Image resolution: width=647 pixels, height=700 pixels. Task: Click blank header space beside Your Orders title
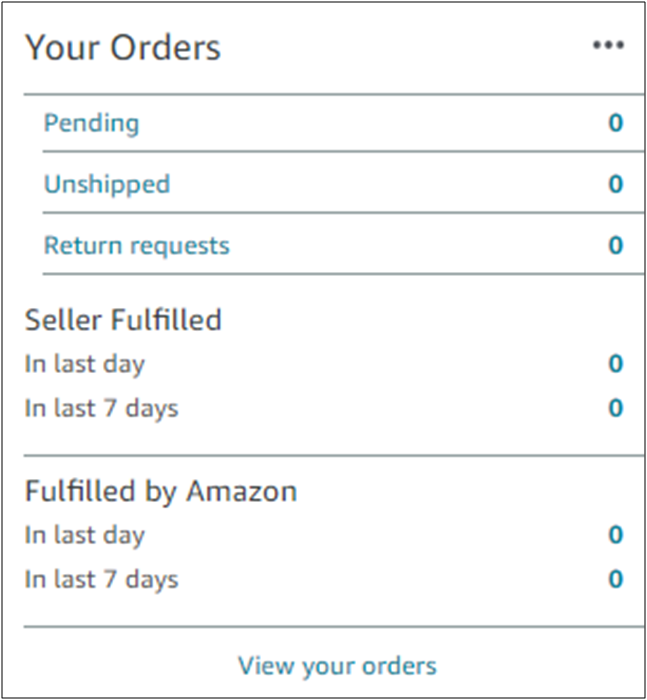(400, 47)
